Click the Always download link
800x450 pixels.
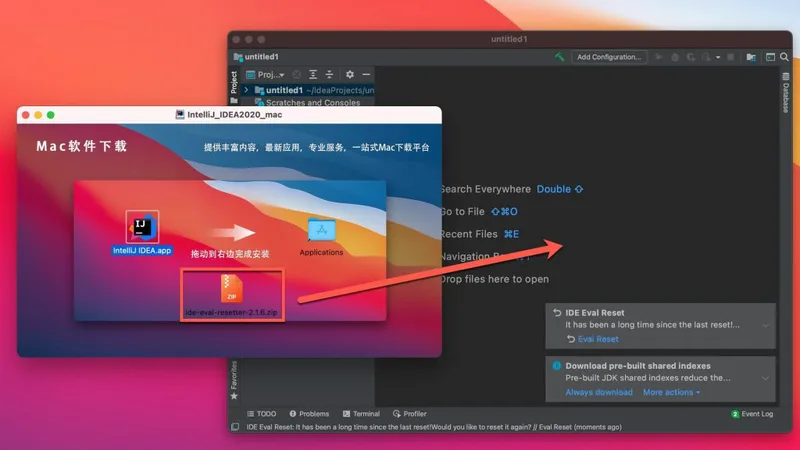(599, 393)
